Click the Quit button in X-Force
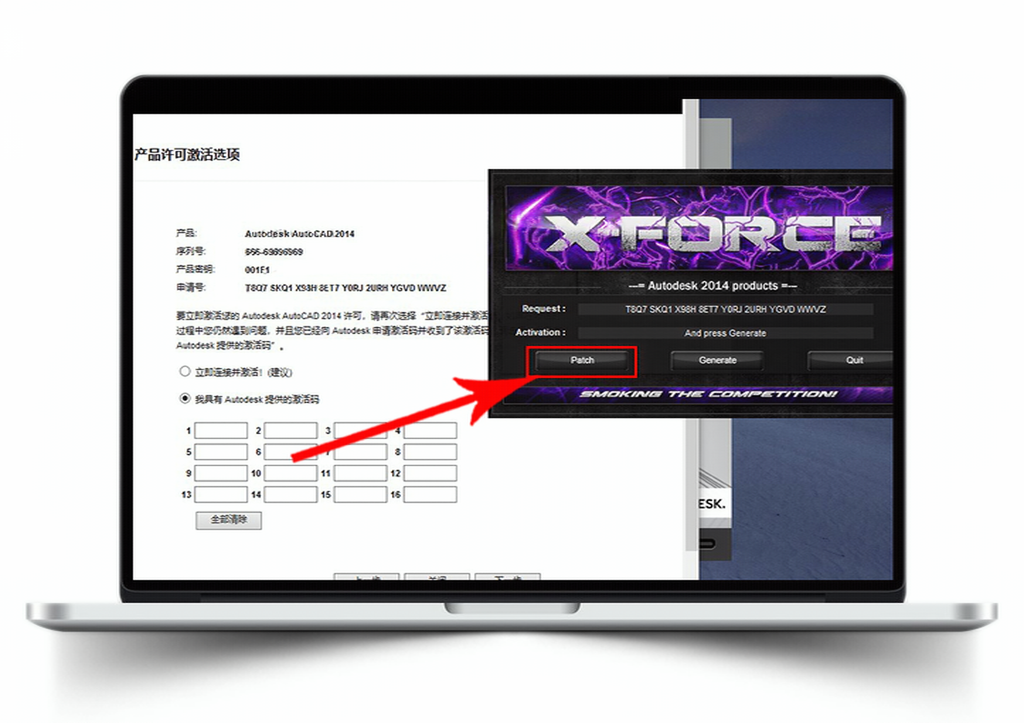The image size is (1024, 723). pos(851,361)
